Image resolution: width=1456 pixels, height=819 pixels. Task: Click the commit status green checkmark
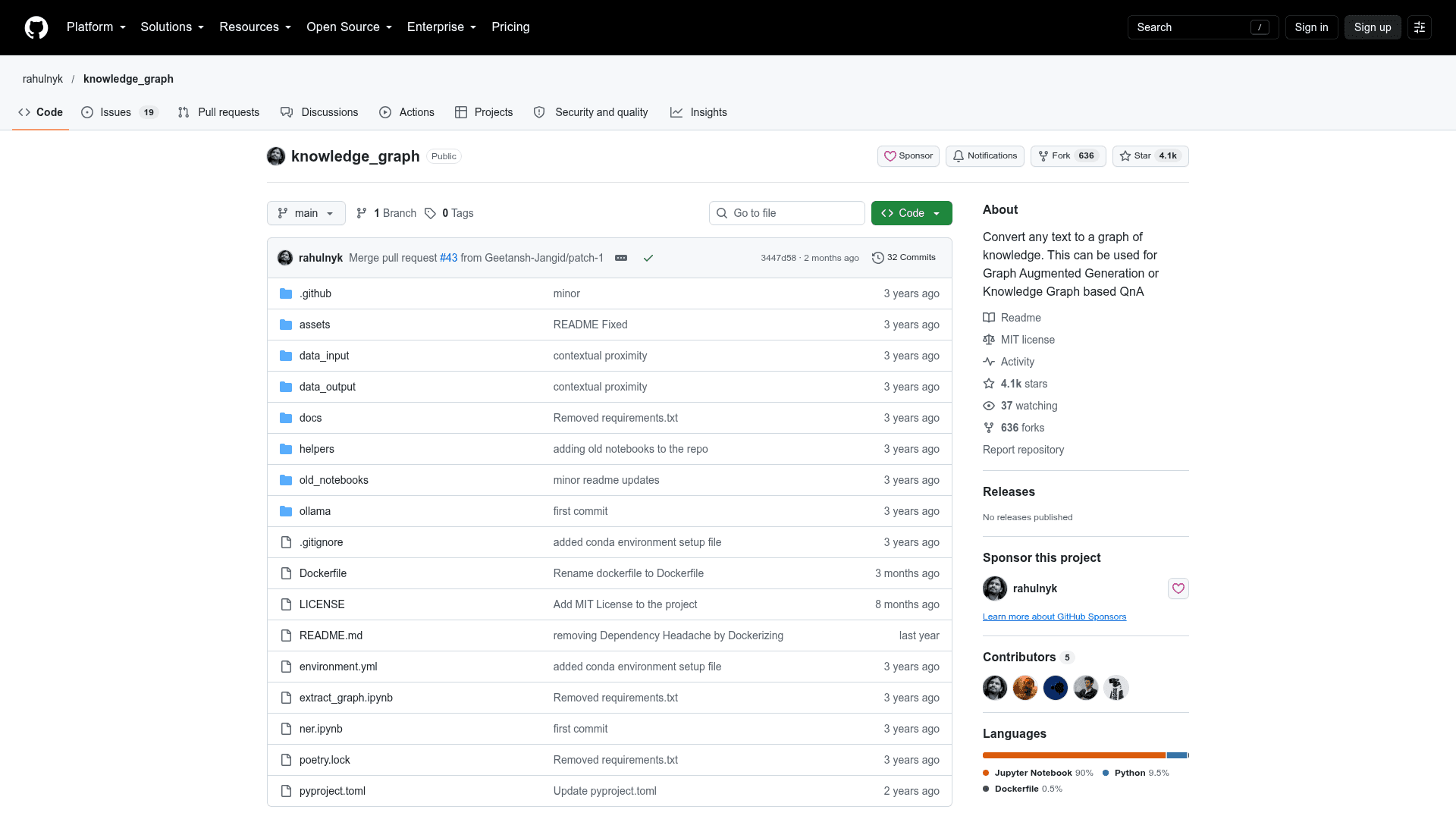pyautogui.click(x=648, y=258)
